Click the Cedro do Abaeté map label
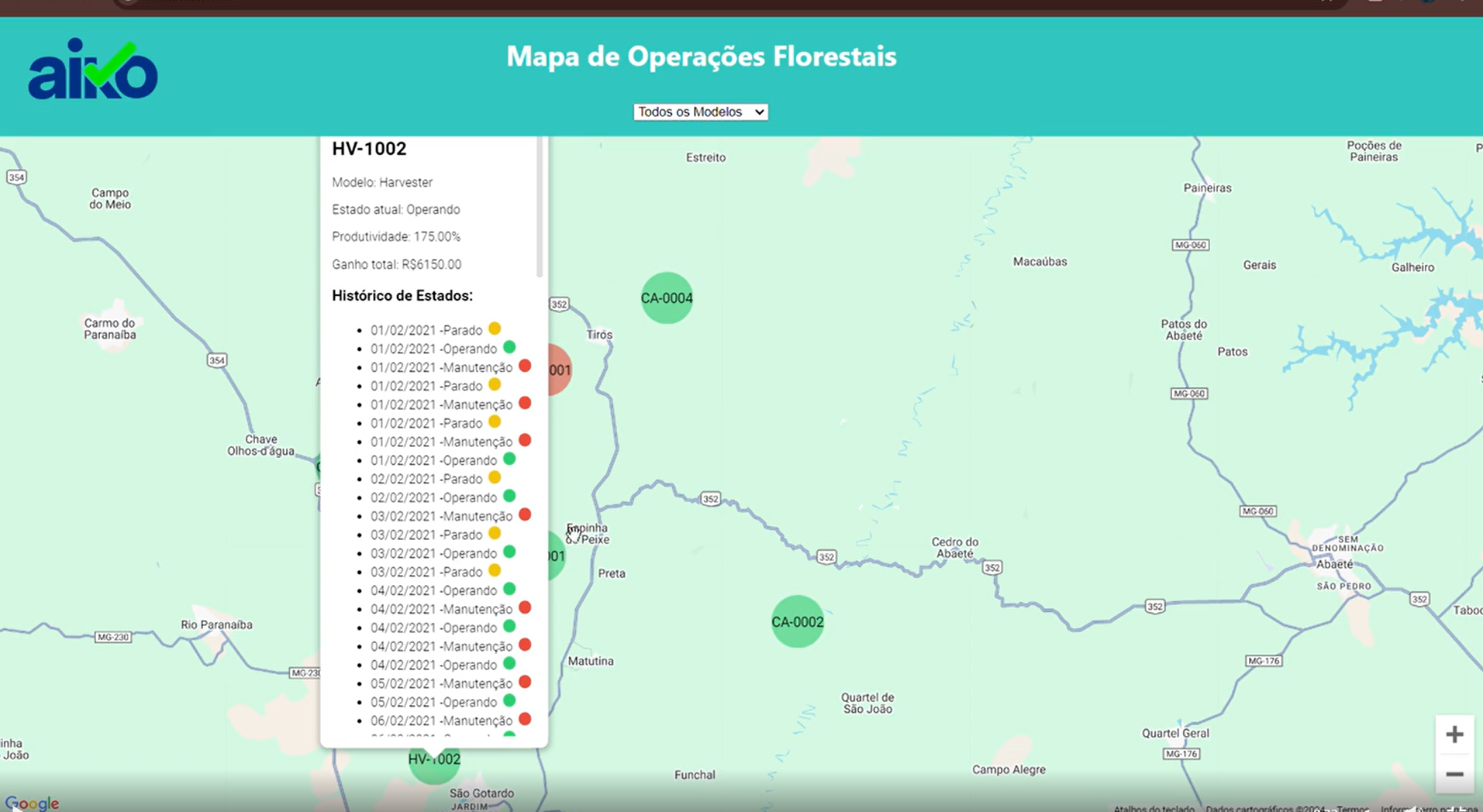 click(954, 548)
